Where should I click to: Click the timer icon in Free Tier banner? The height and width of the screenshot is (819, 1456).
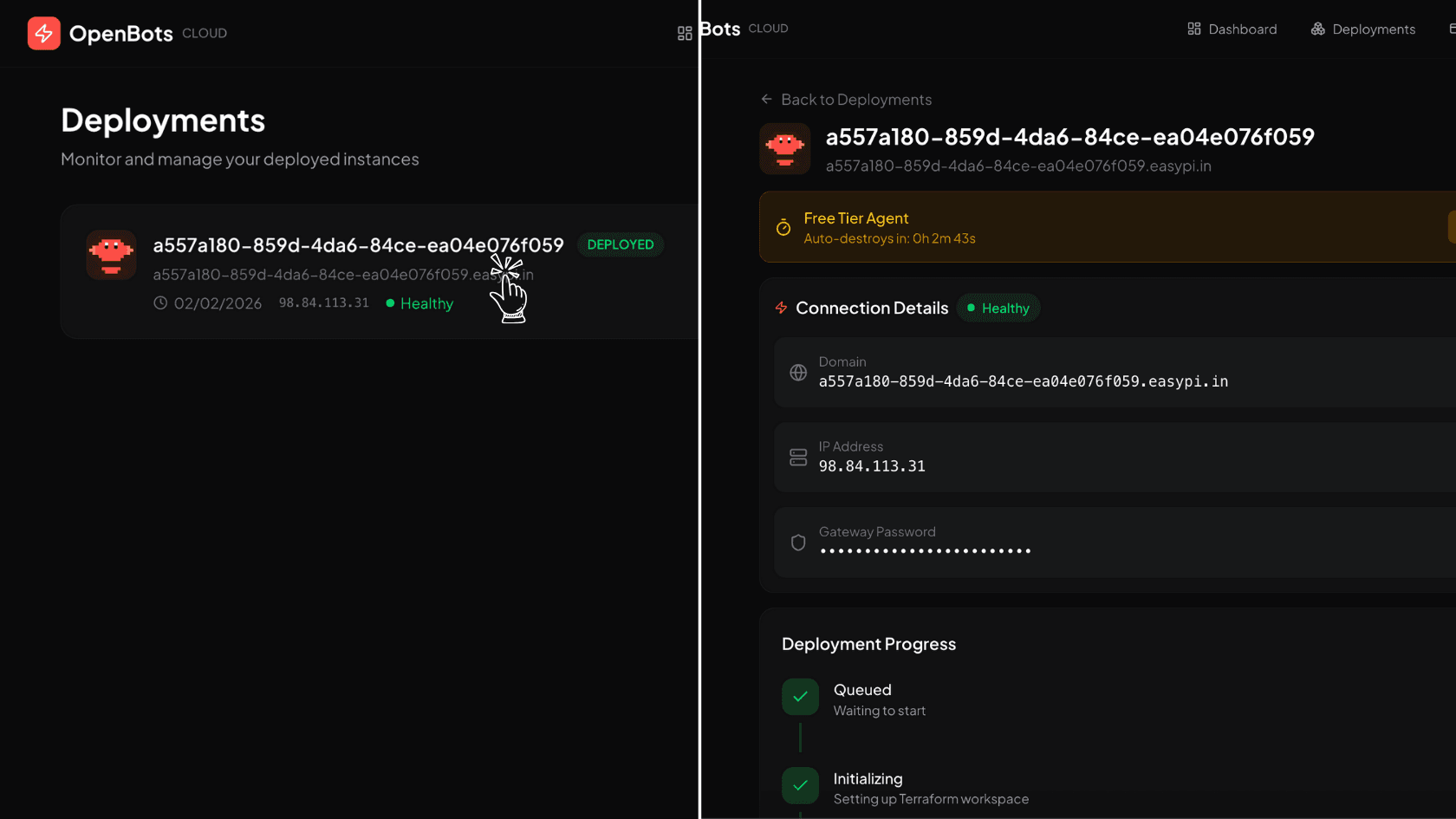click(x=783, y=227)
